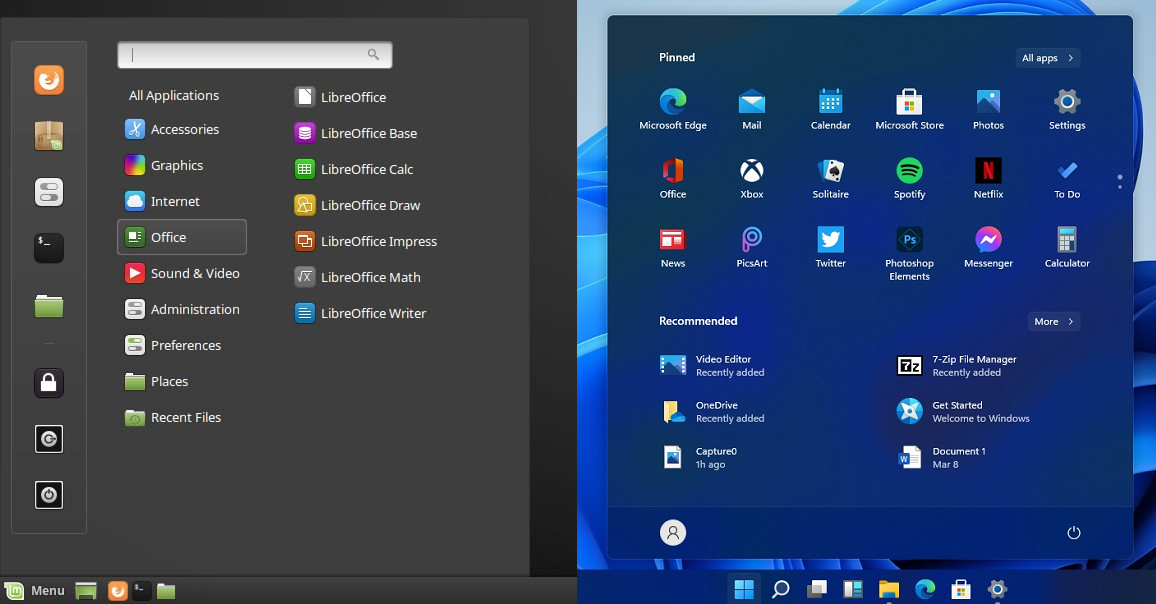Click the Firefox icon in the Mint sidebar
Screen dimensions: 1156x604
[49, 80]
